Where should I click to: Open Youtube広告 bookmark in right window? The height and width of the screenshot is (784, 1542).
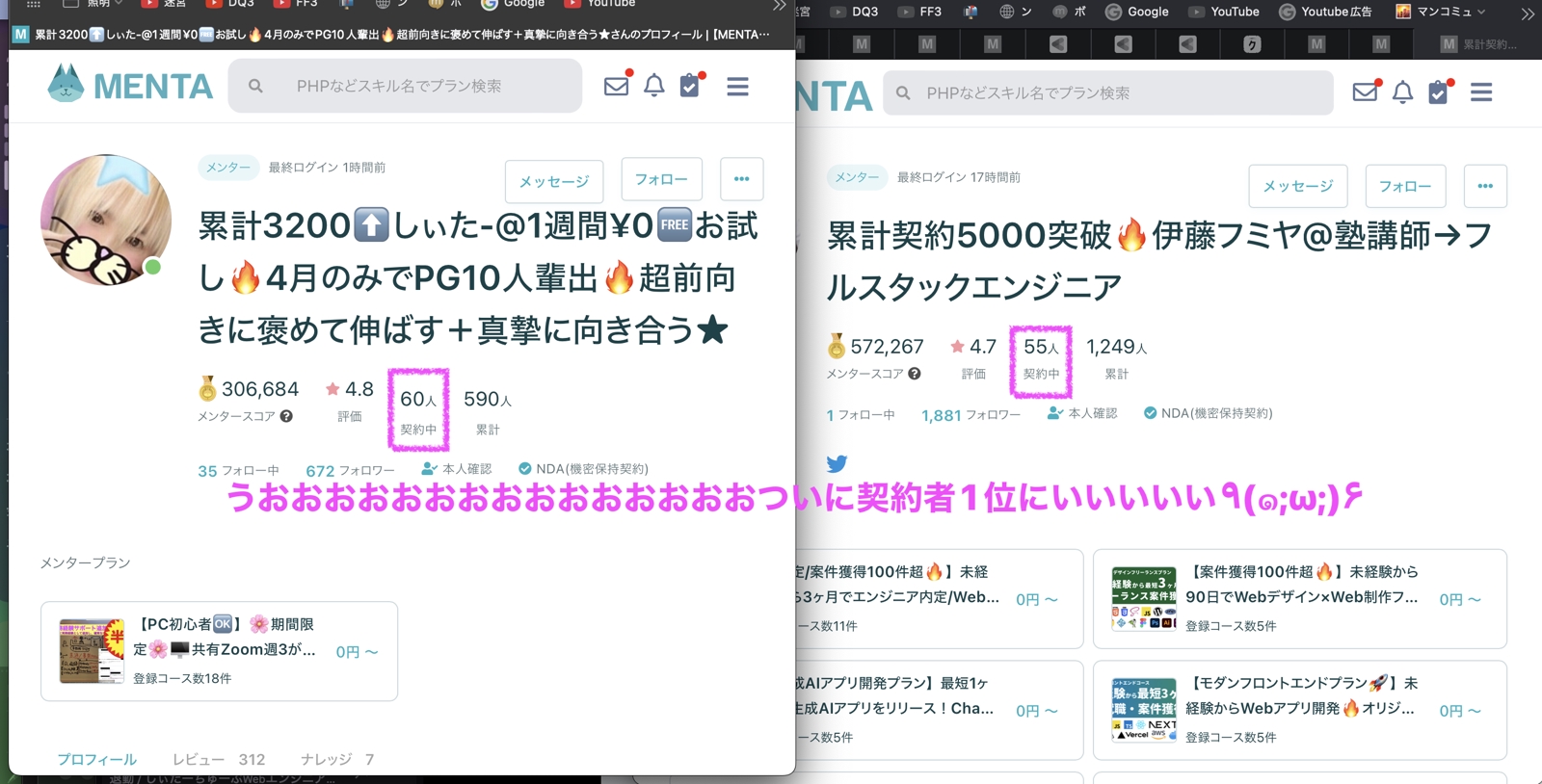[1325, 12]
